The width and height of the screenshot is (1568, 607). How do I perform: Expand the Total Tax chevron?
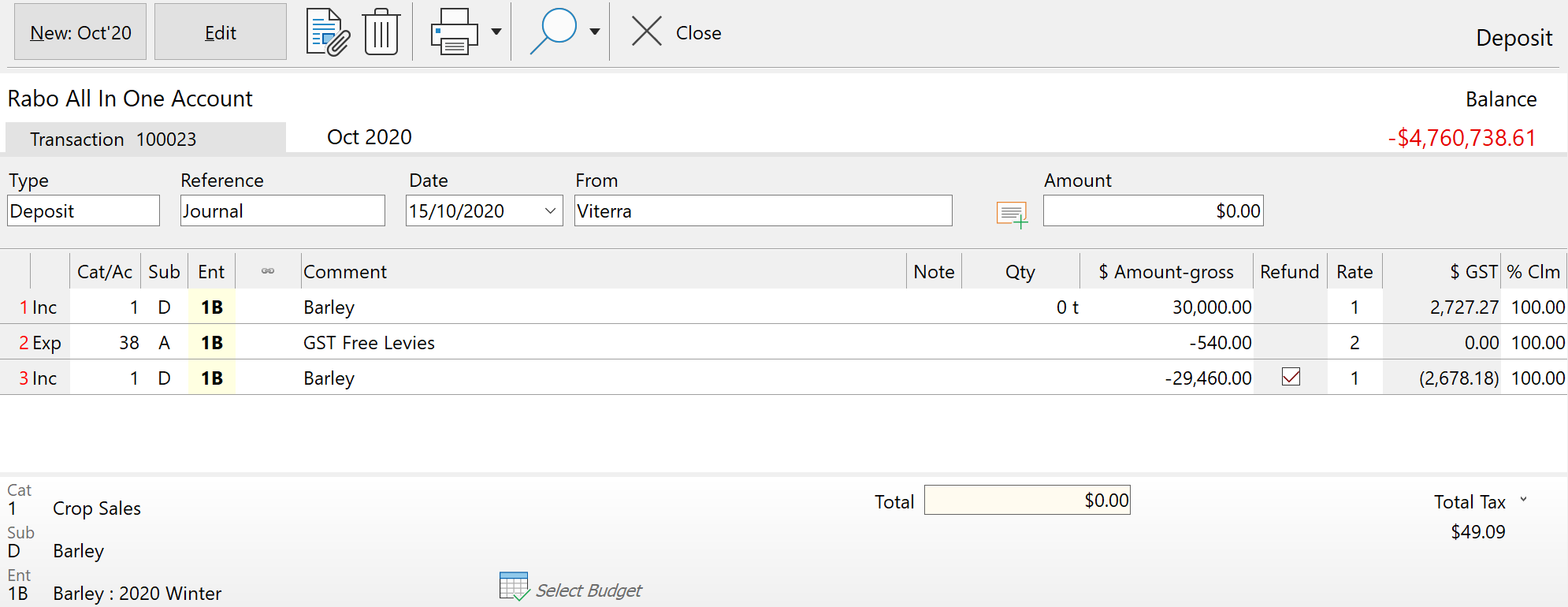click(1523, 500)
